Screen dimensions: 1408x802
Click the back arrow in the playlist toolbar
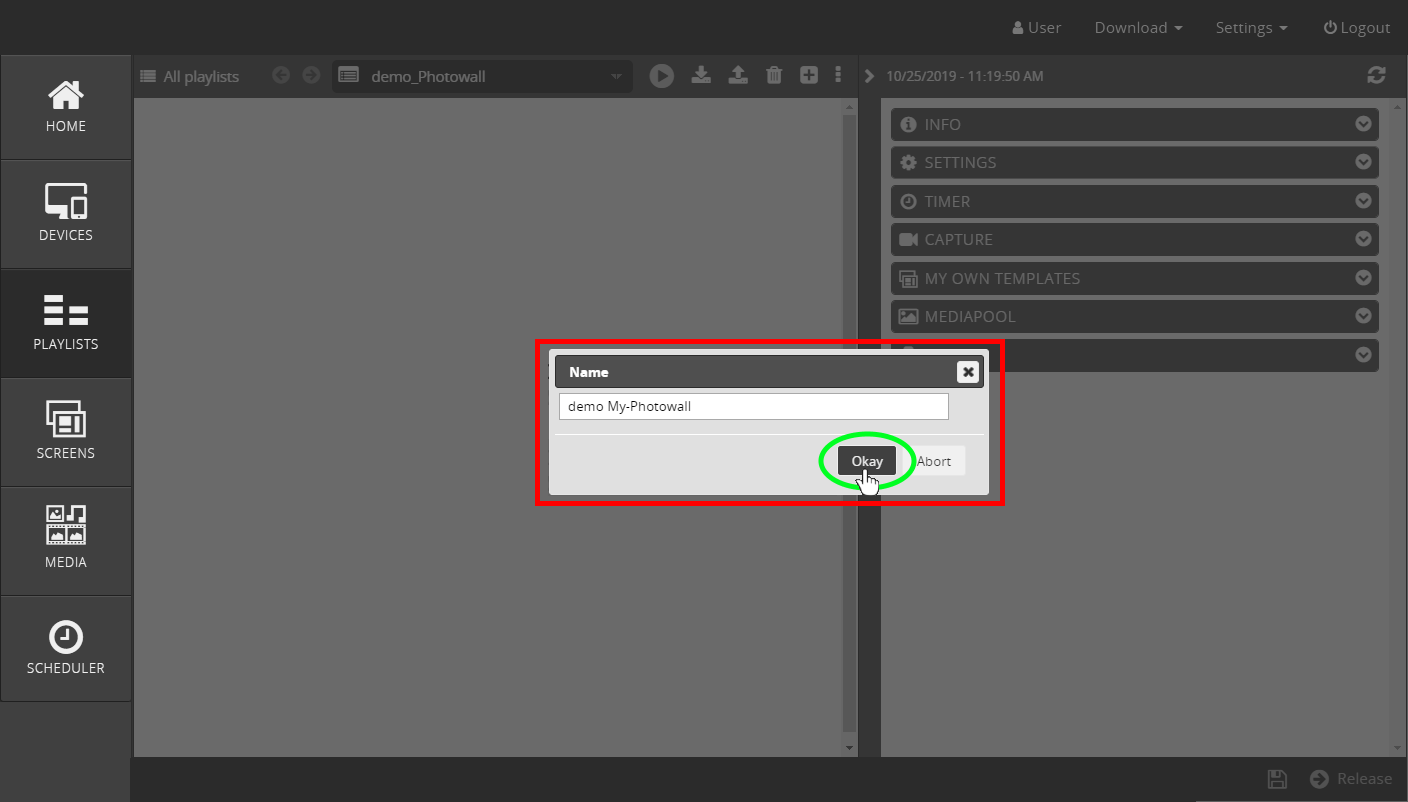point(281,75)
